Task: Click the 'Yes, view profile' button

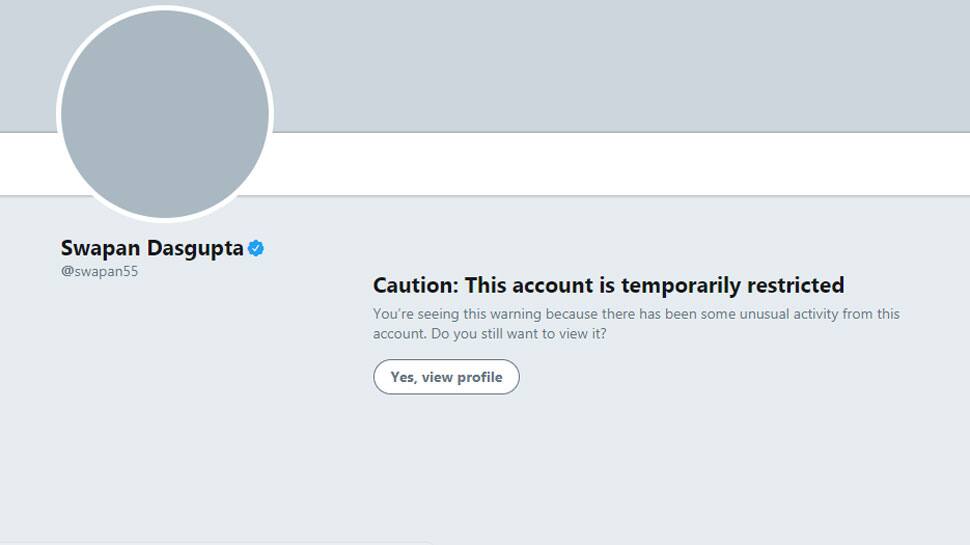Action: coord(446,377)
